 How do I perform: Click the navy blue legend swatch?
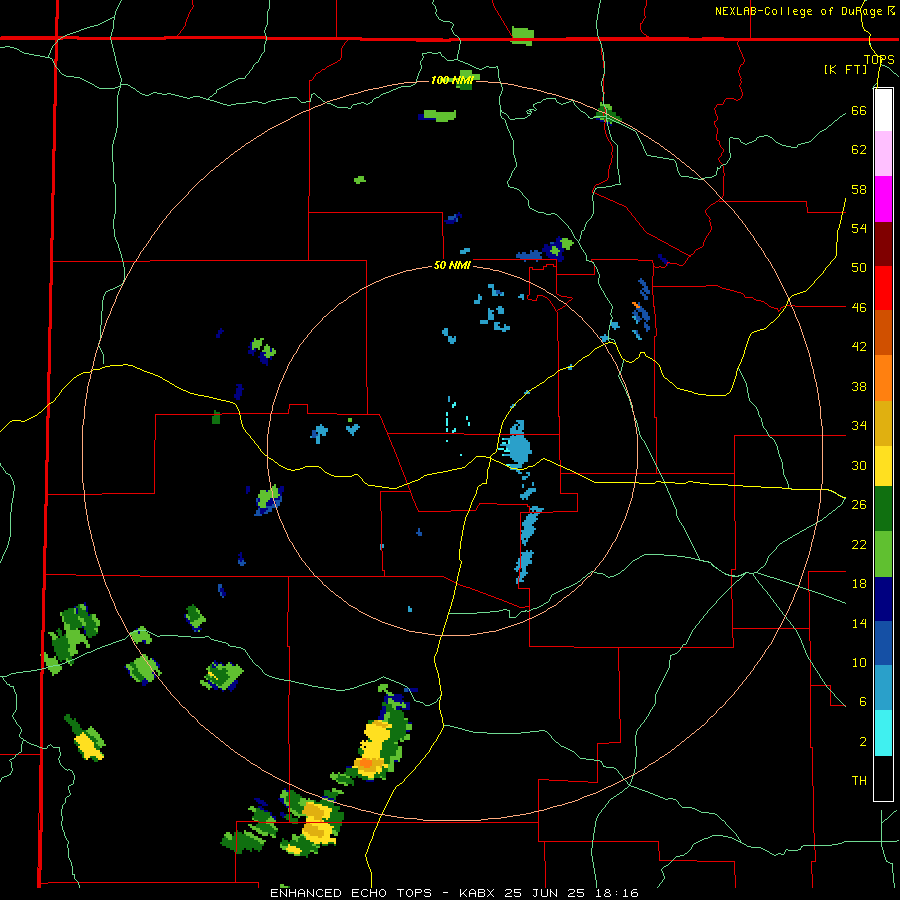(883, 599)
